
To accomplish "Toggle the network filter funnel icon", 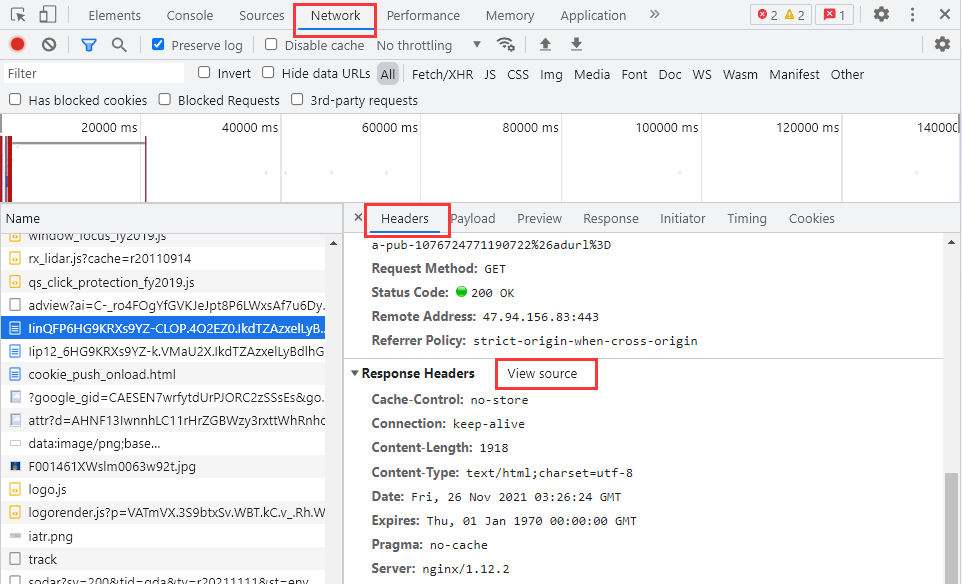I will [x=88, y=45].
